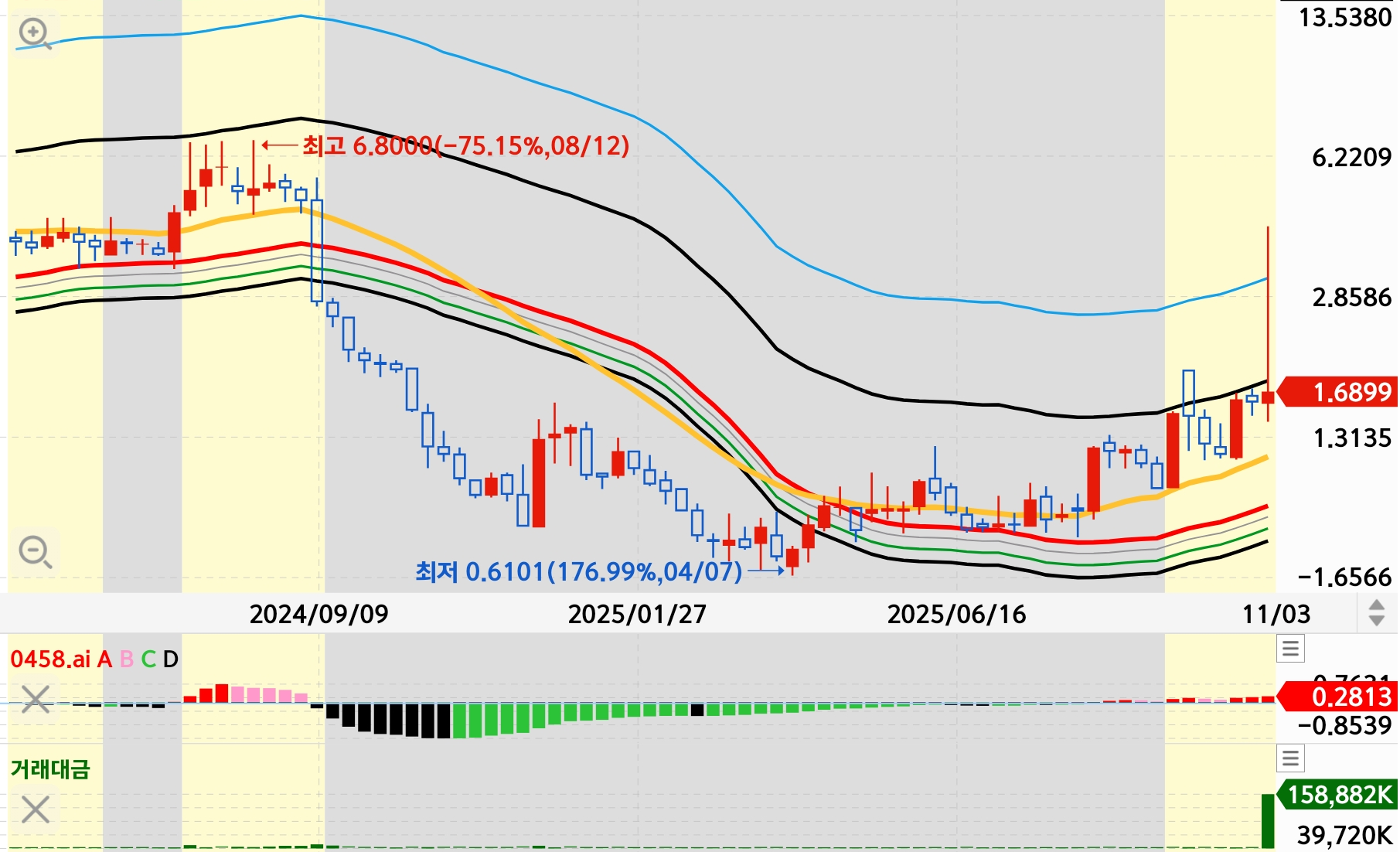This screenshot has height=852, width=1400.
Task: Click the 0458.ai indicator name label
Action: (x=50, y=659)
